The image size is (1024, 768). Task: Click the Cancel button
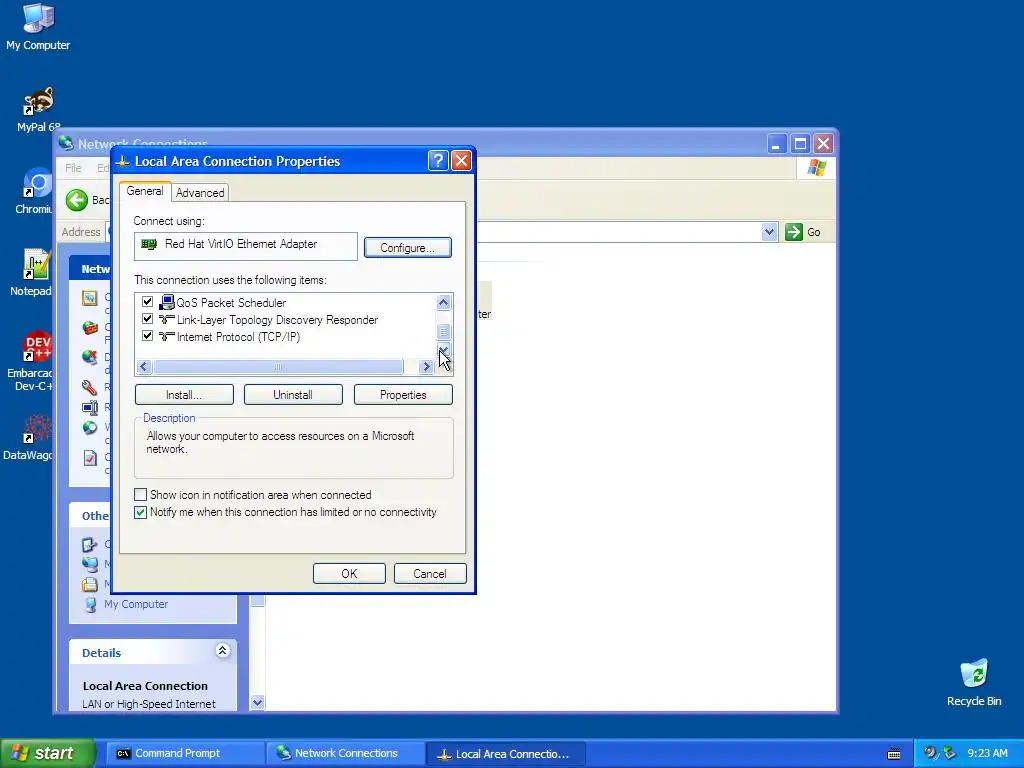430,573
